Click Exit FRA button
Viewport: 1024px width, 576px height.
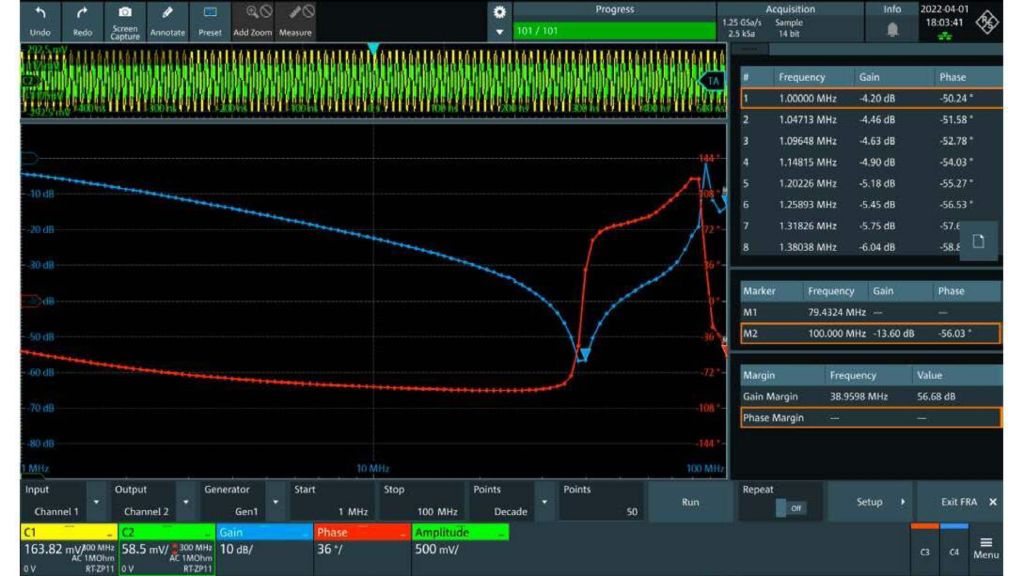point(968,502)
